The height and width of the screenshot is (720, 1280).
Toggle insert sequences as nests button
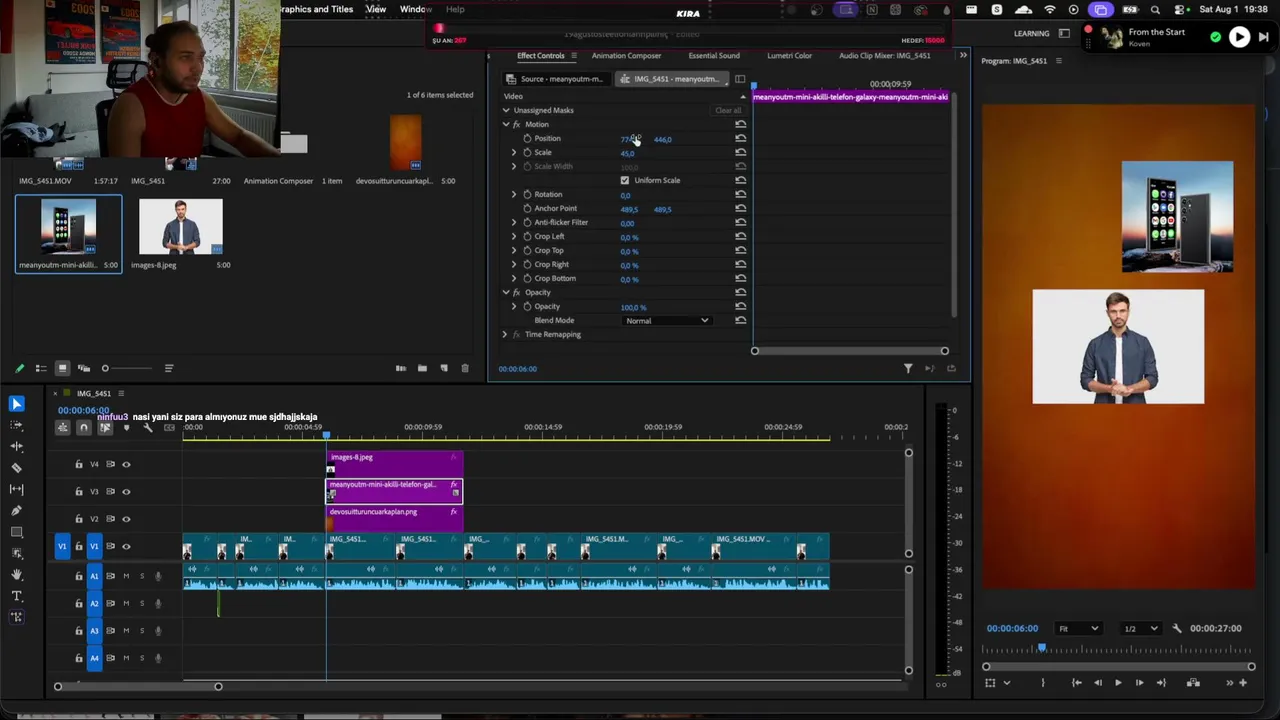coord(62,428)
